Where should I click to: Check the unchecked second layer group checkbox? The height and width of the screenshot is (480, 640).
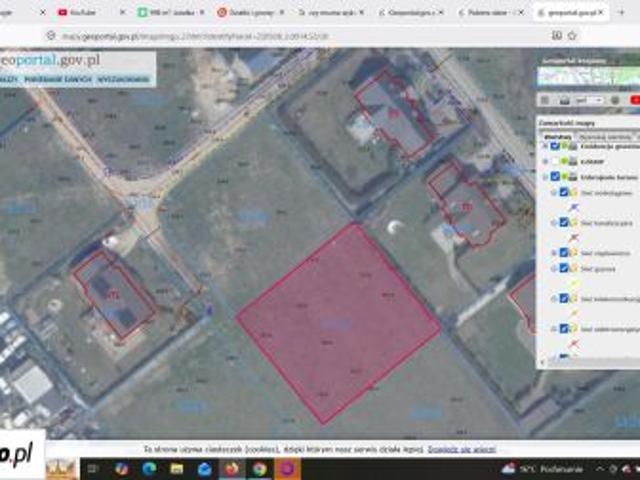click(554, 162)
